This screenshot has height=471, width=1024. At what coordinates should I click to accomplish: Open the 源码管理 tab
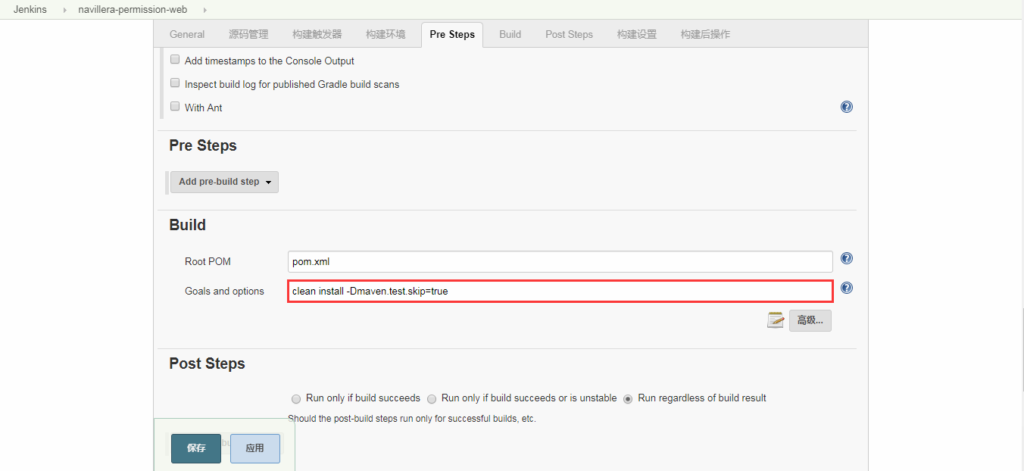tap(249, 34)
